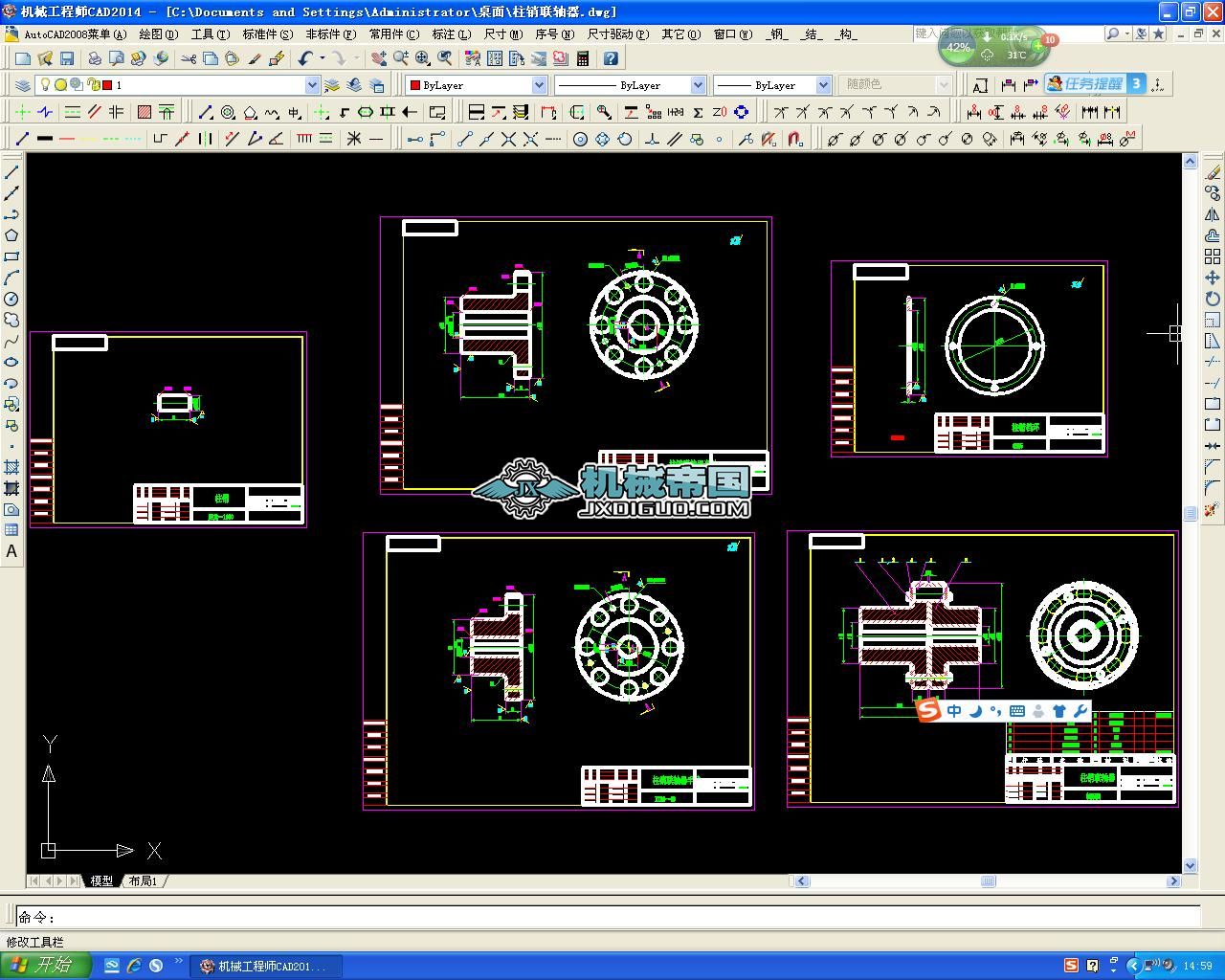Open the calculator tool icon
The image size is (1225, 980).
582,58
